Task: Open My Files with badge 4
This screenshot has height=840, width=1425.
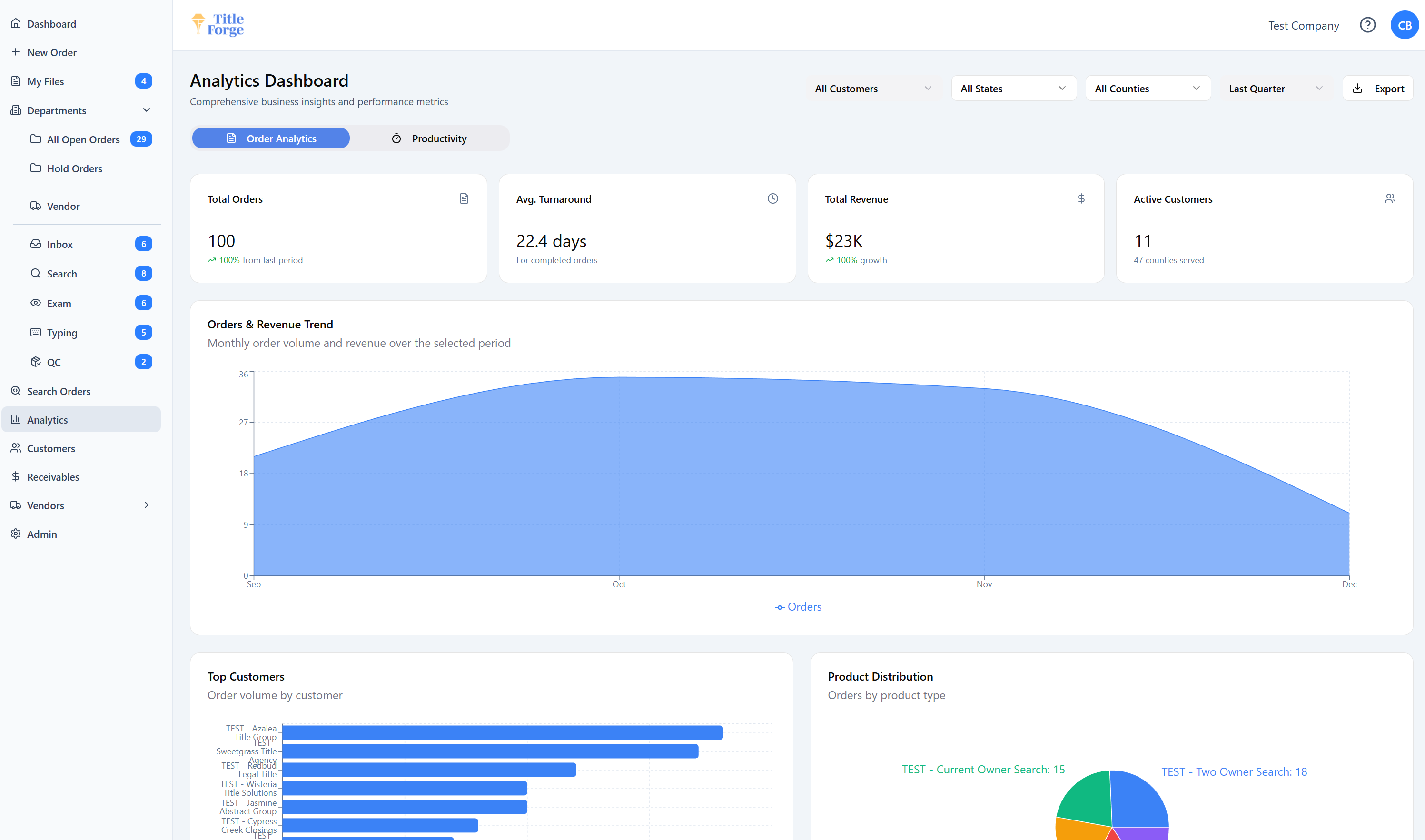Action: 81,81
